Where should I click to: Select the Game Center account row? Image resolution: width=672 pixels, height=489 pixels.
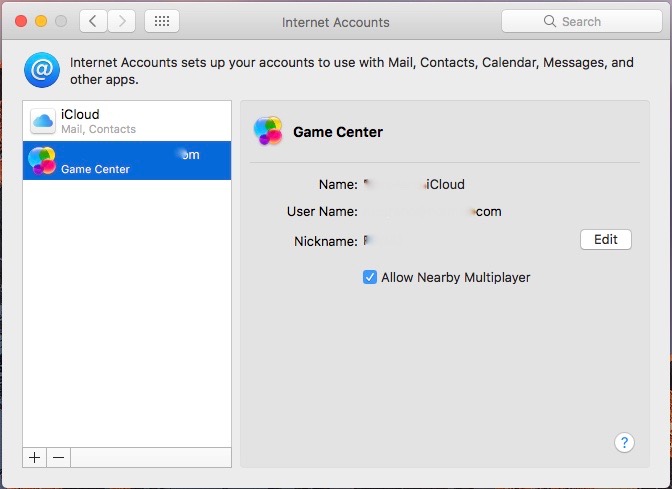click(127, 161)
